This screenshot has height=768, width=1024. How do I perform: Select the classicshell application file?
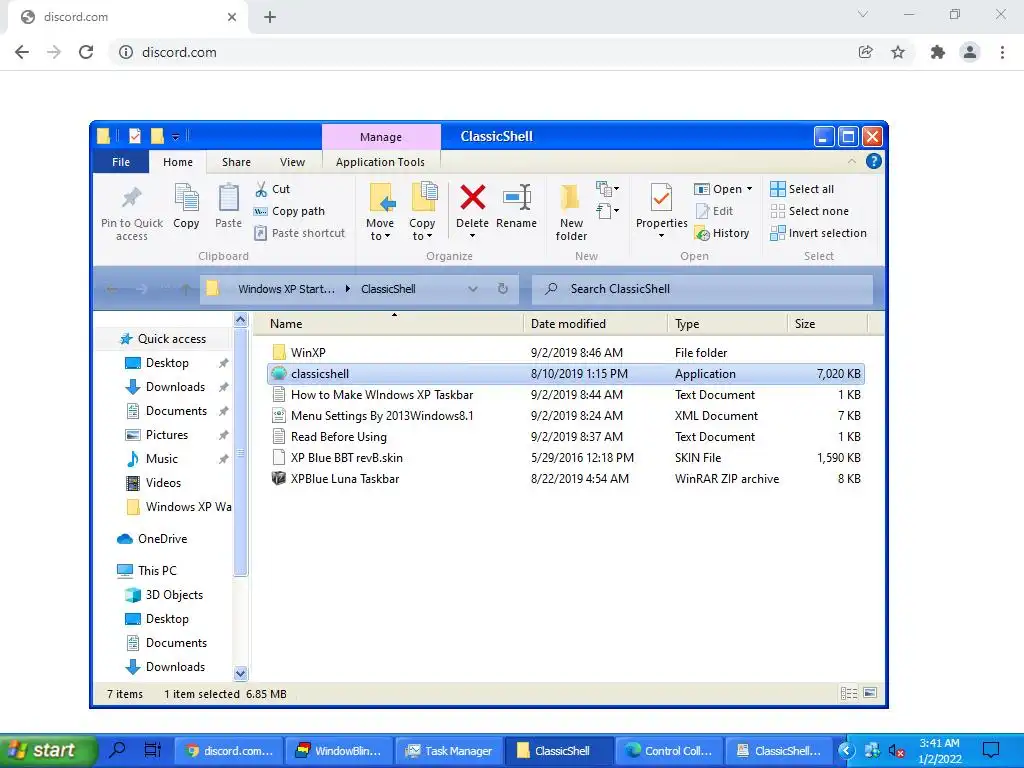coord(566,374)
